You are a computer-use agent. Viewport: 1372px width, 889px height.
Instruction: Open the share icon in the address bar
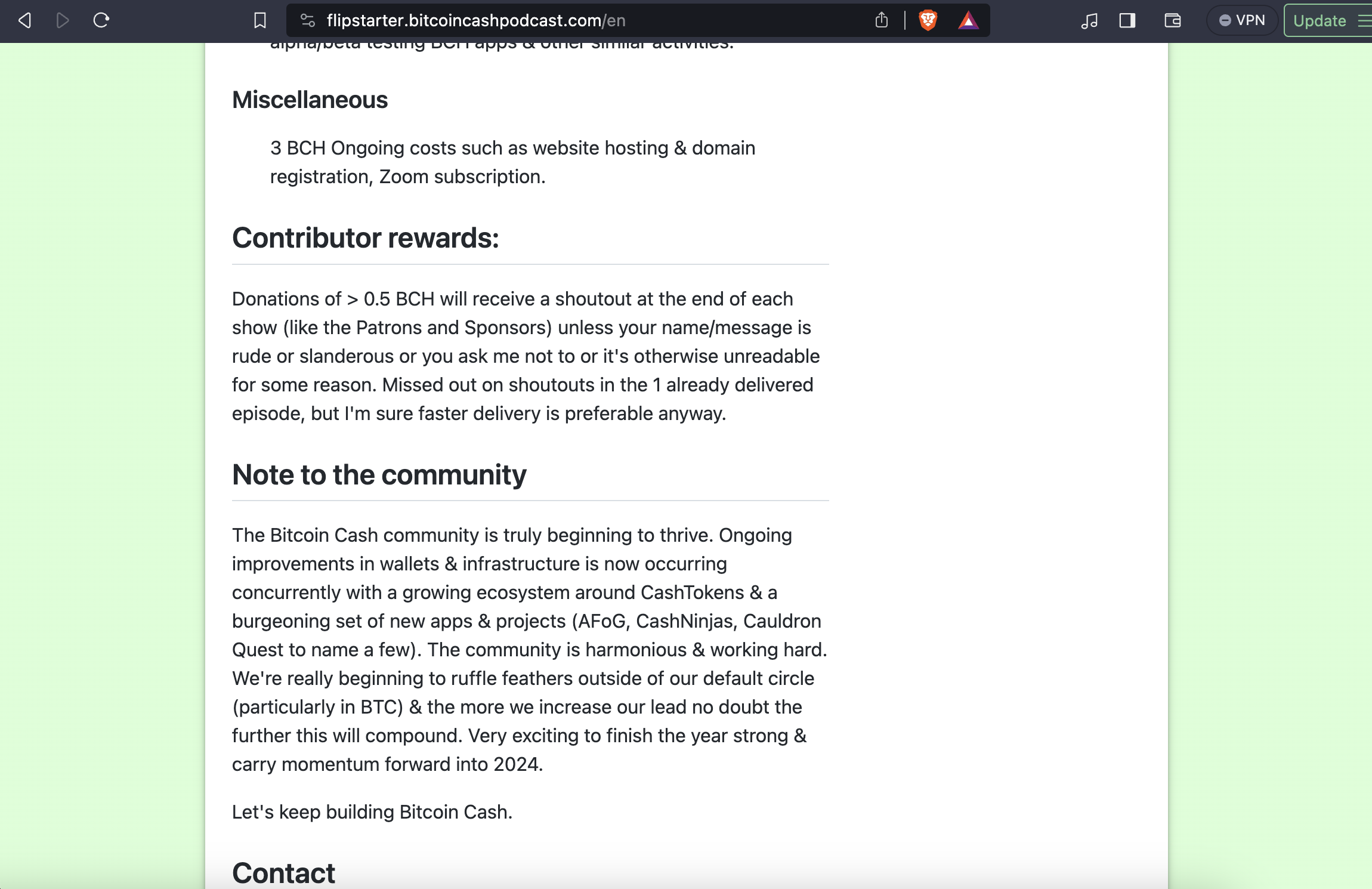[x=881, y=21]
